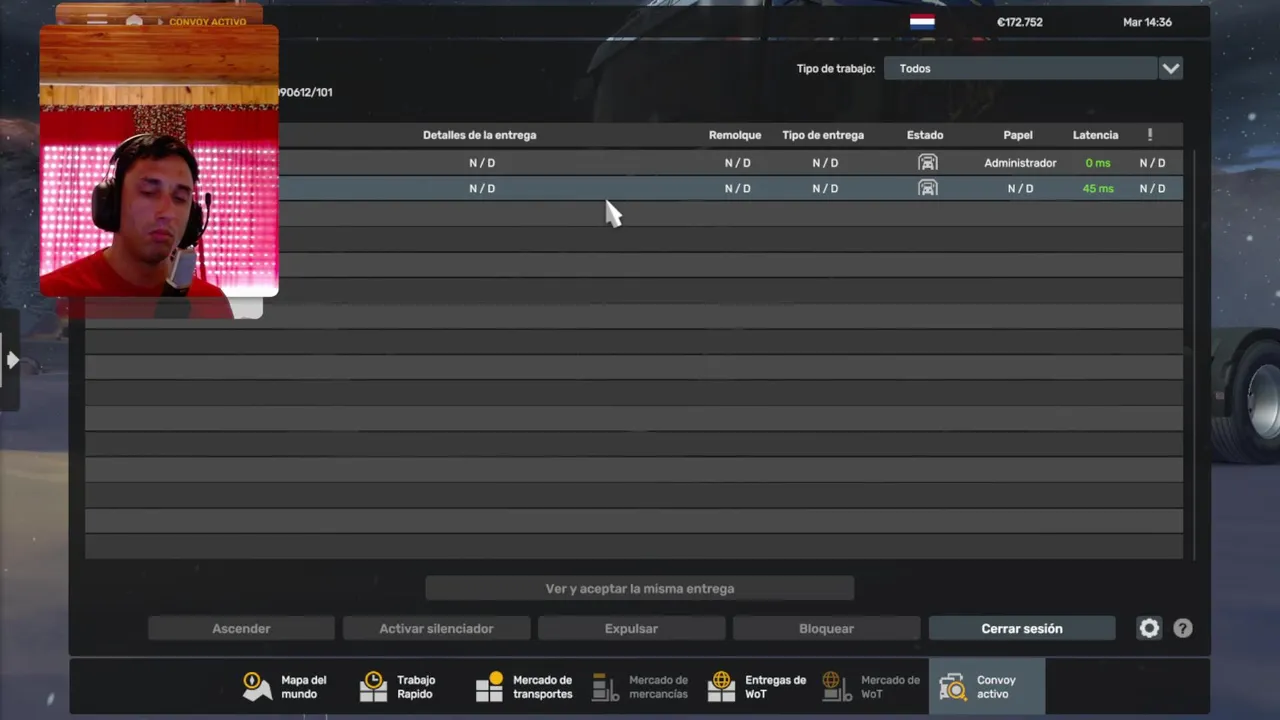Click Tipo de entrega column header
This screenshot has width=1280, height=720.
pos(823,135)
